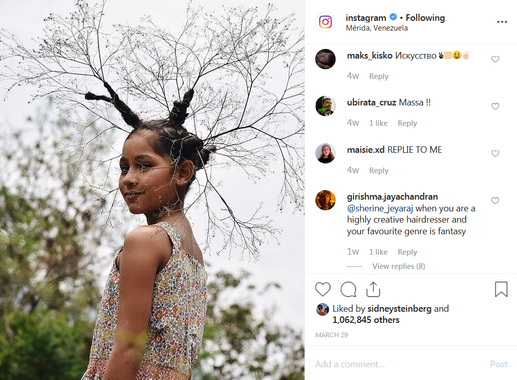
Task: Like the post with the heart icon
Action: tap(323, 289)
